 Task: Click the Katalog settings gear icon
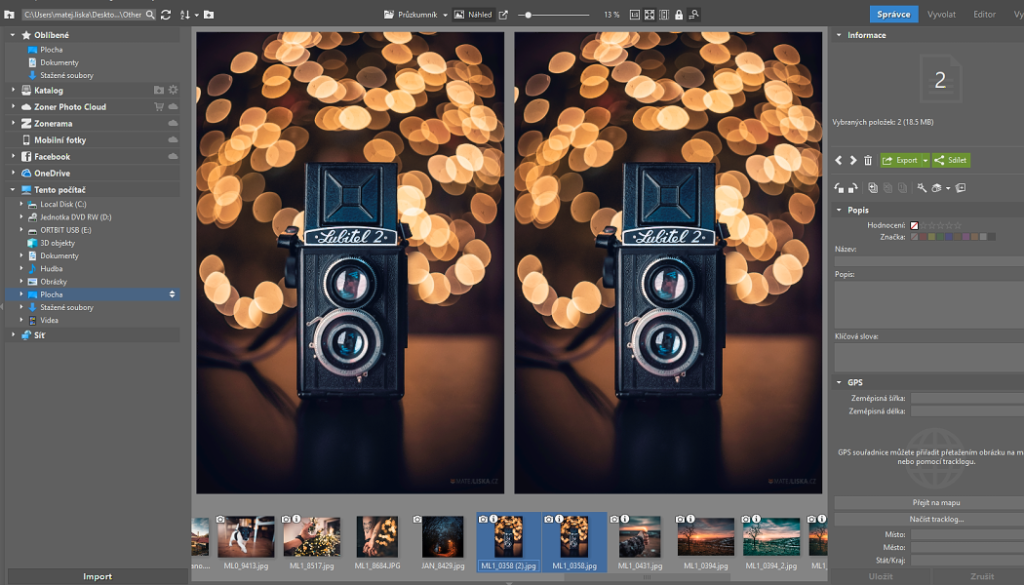(x=173, y=89)
